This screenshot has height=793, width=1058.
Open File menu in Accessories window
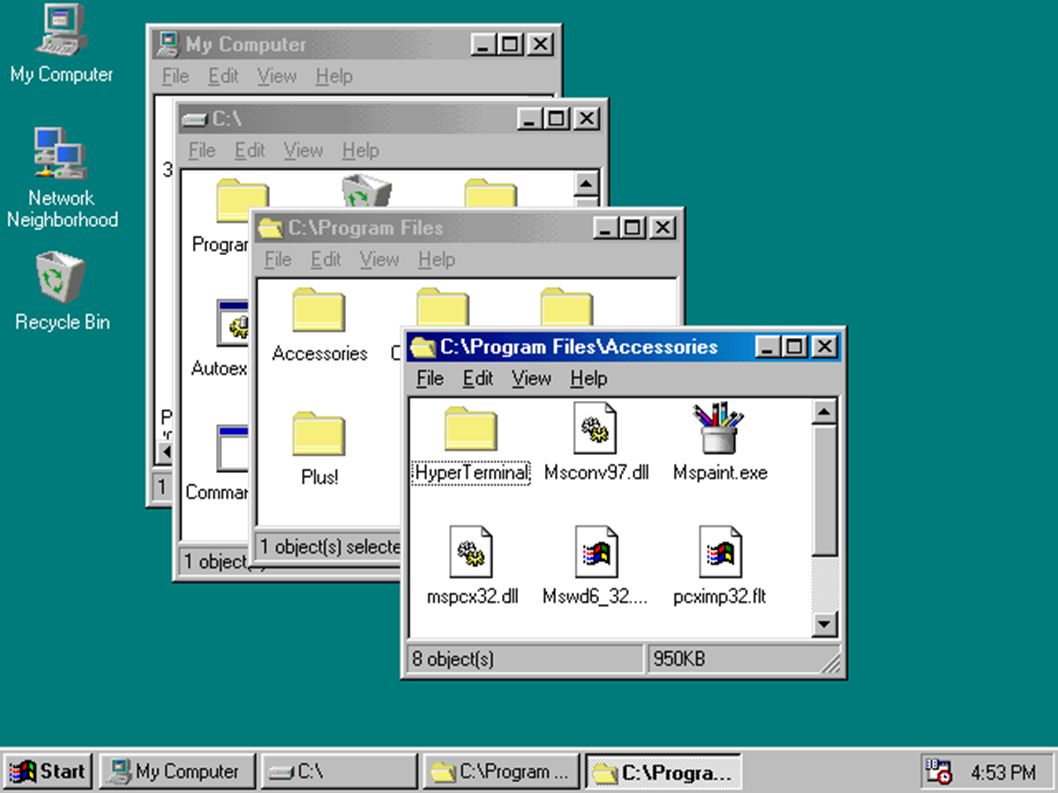tap(430, 379)
